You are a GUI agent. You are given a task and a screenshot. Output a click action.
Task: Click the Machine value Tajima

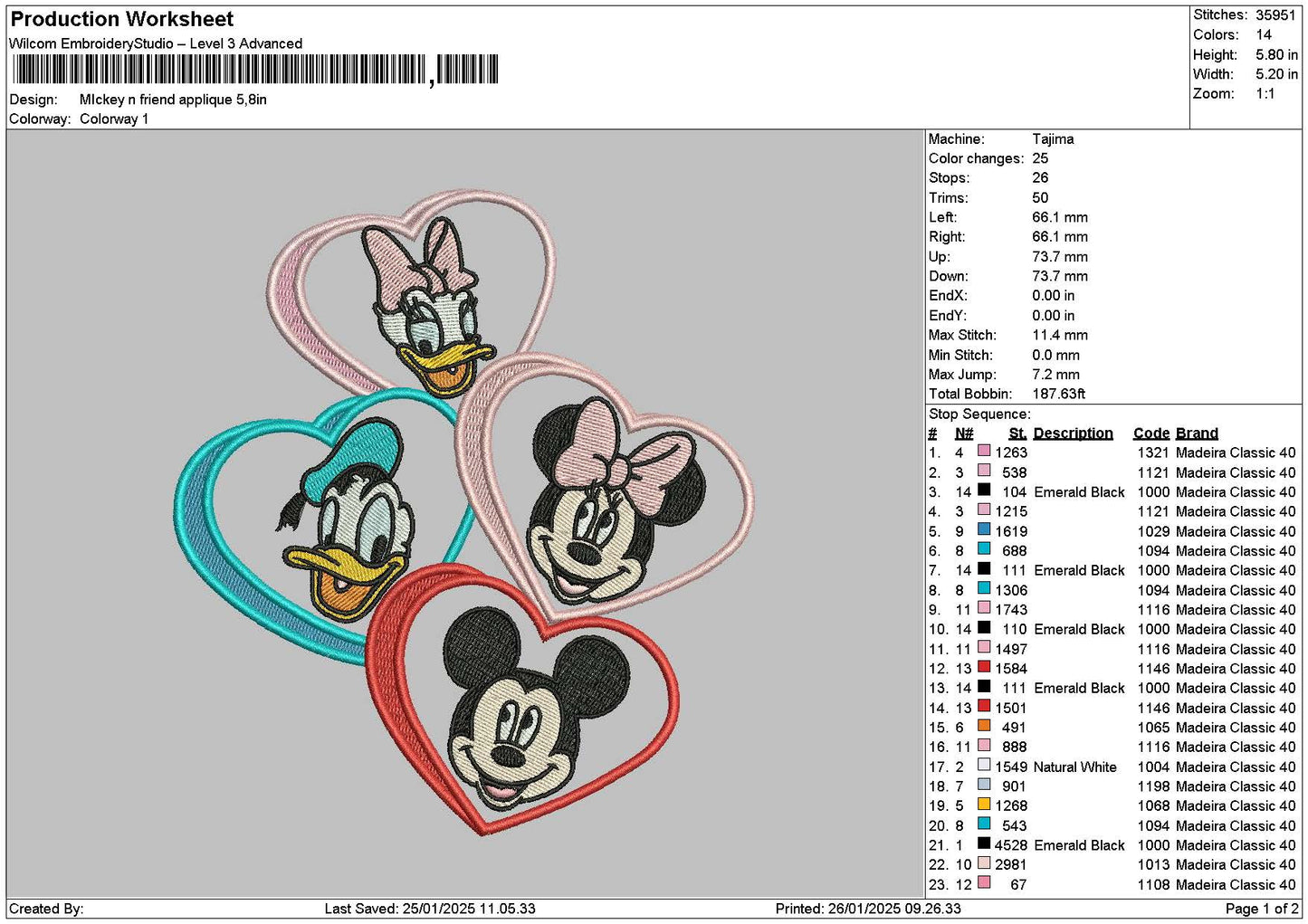1053,139
